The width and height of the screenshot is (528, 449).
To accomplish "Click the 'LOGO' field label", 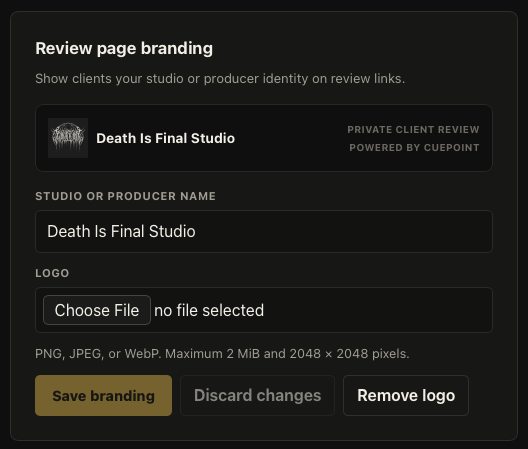I will 52,273.
